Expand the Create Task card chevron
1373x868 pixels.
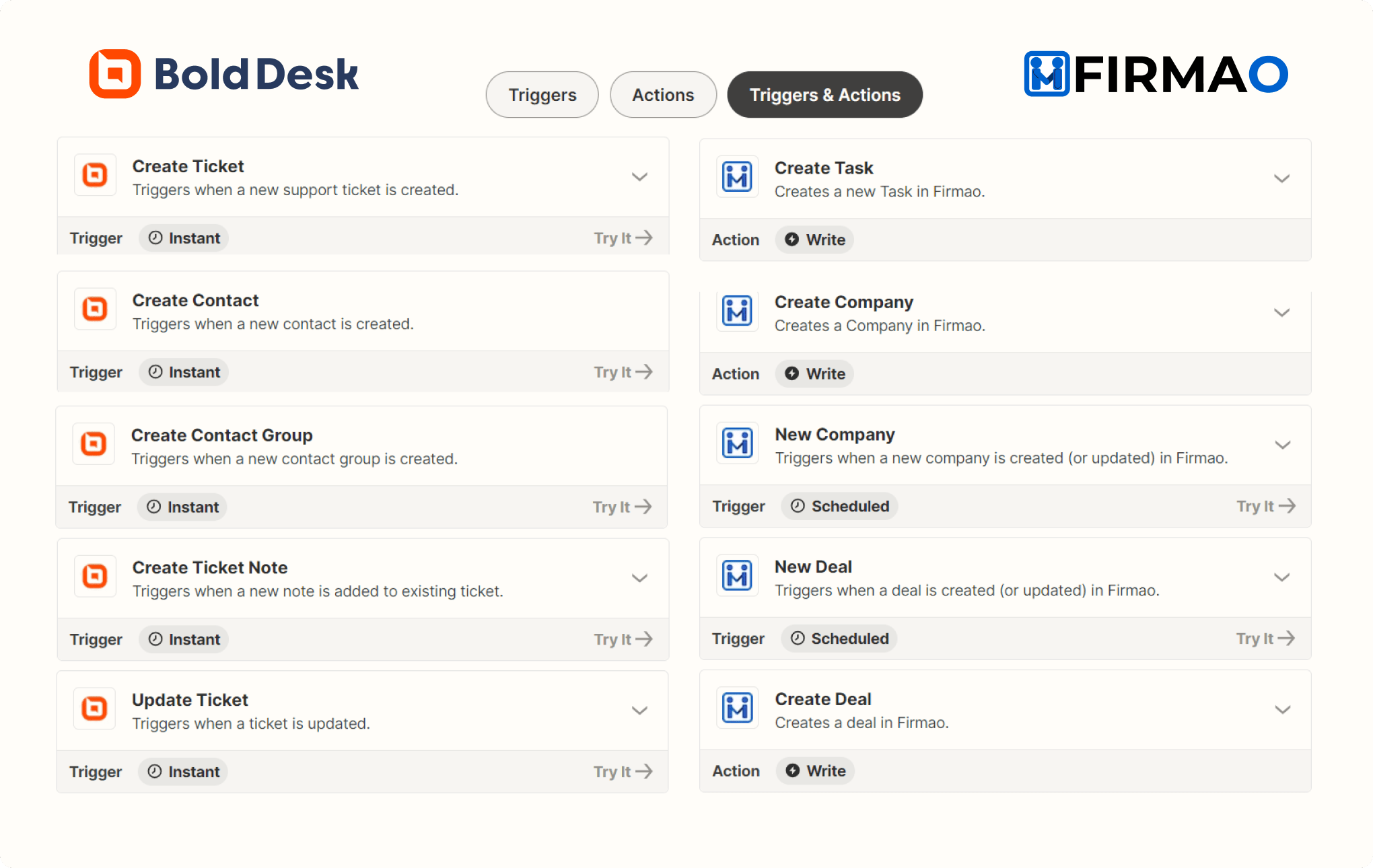click(x=1282, y=178)
